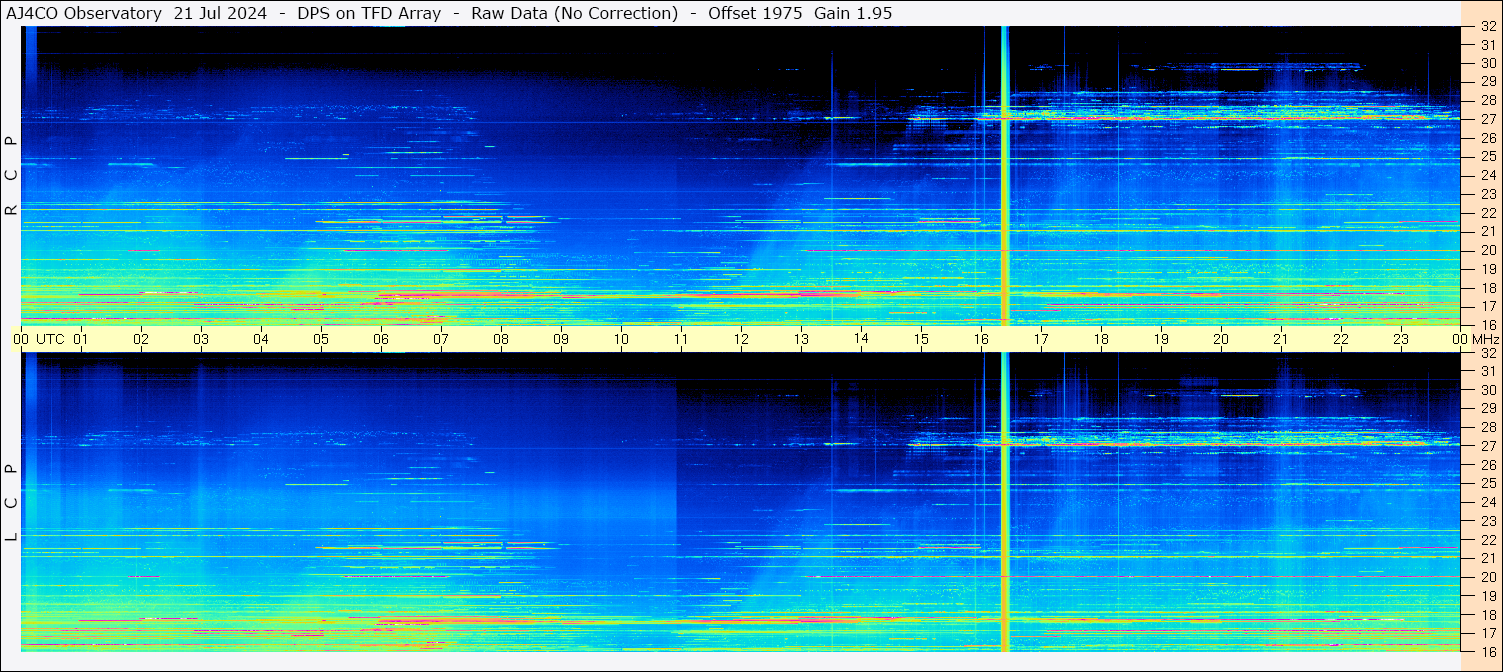Click the 'UTC' label on time axis
The image size is (1503, 672).
point(51,339)
